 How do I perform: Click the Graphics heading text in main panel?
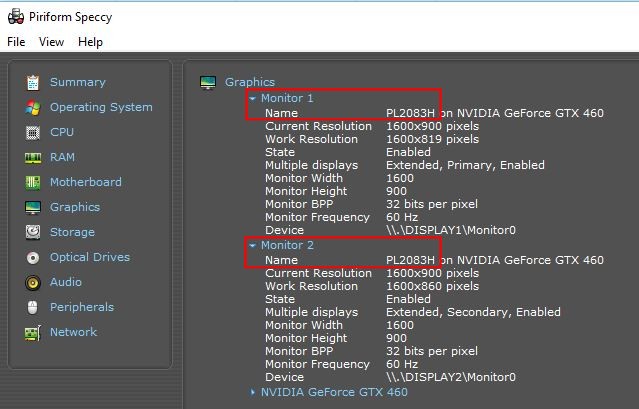tap(250, 82)
